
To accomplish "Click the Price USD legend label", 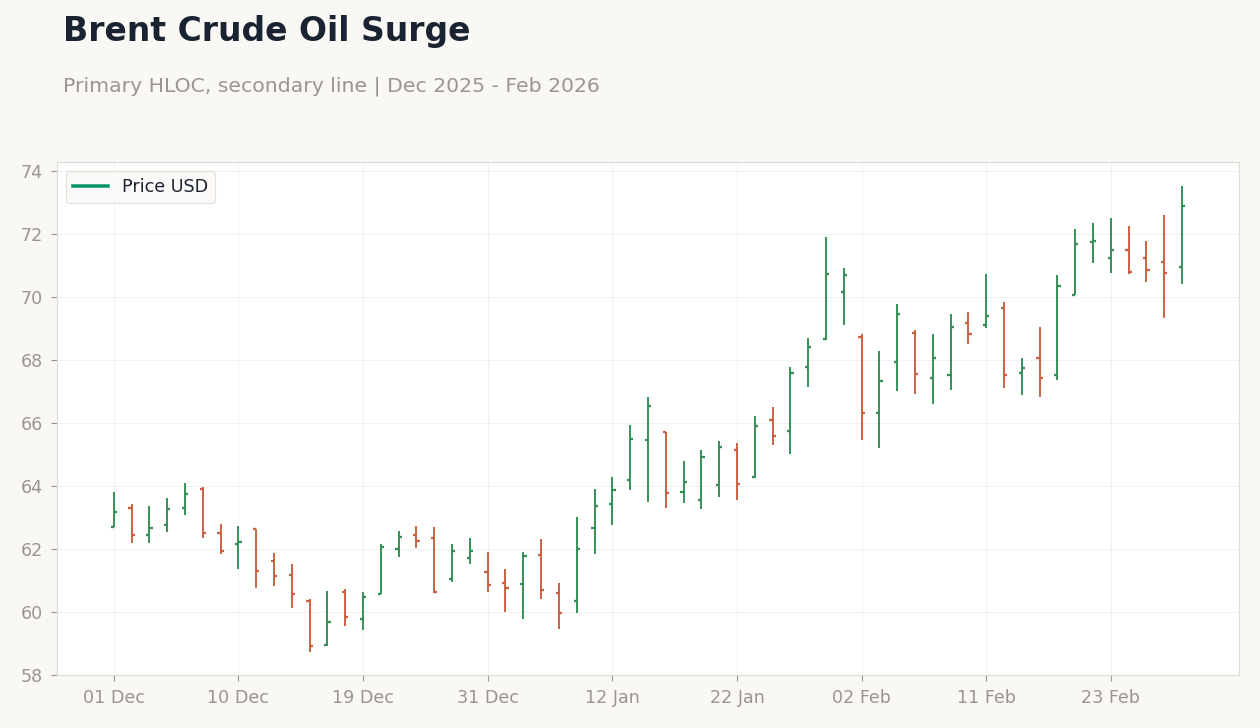I will click(x=165, y=186).
